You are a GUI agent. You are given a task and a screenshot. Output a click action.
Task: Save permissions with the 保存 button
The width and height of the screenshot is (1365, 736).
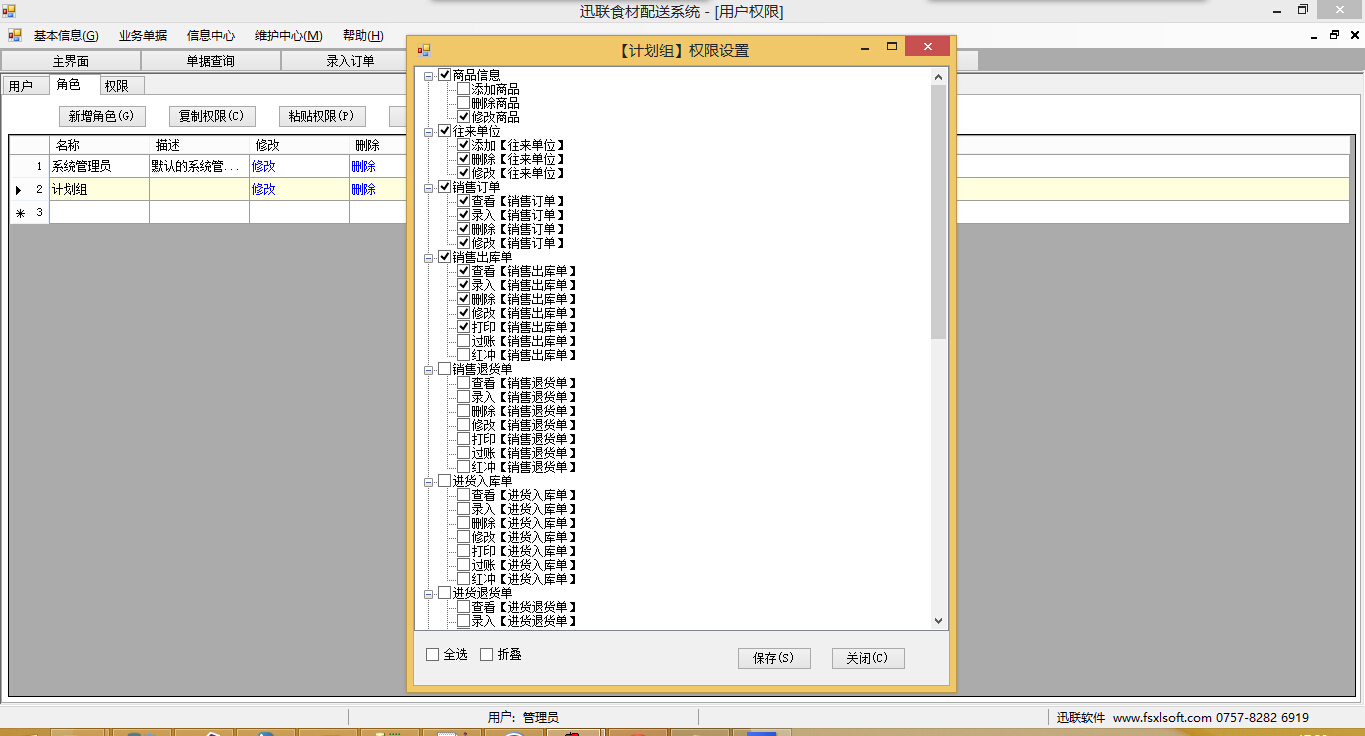point(774,658)
